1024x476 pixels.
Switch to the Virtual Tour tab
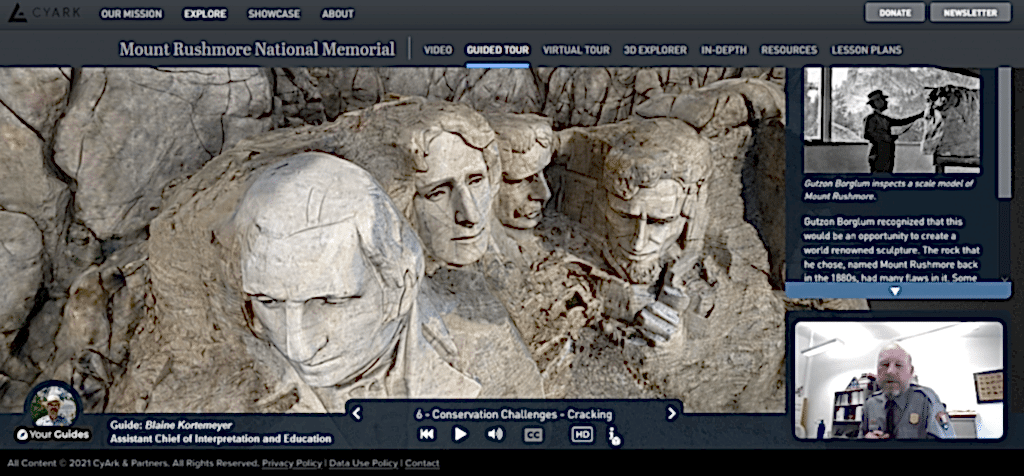[x=576, y=50]
